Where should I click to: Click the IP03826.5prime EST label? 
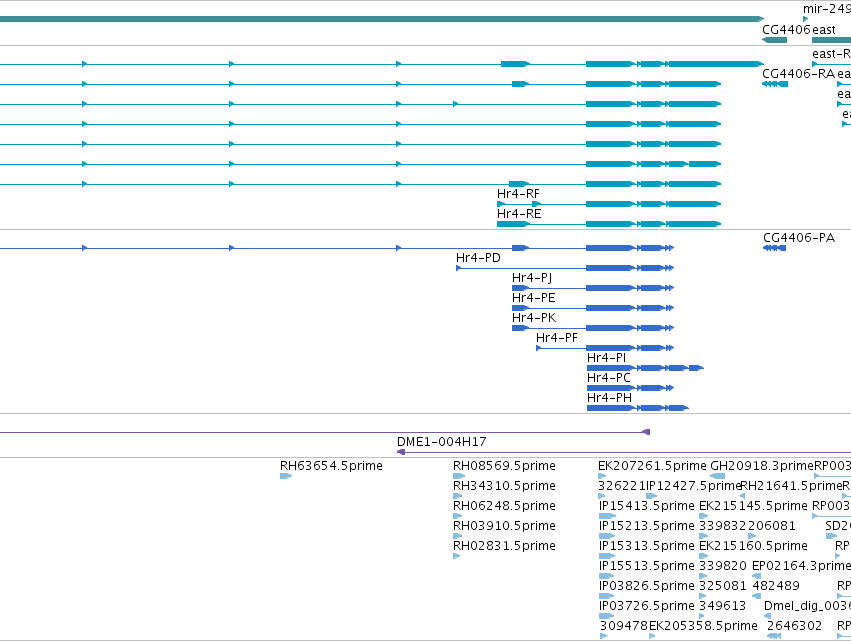pyautogui.click(x=647, y=586)
